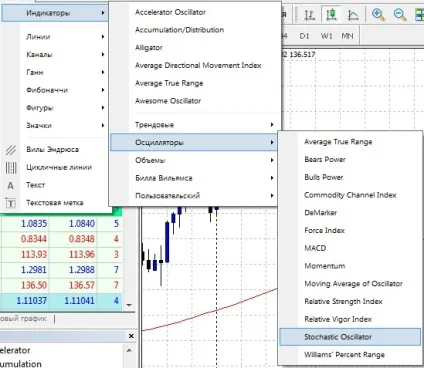Switch chart to line chart view
424x368 pixels.
pyautogui.click(x=353, y=15)
